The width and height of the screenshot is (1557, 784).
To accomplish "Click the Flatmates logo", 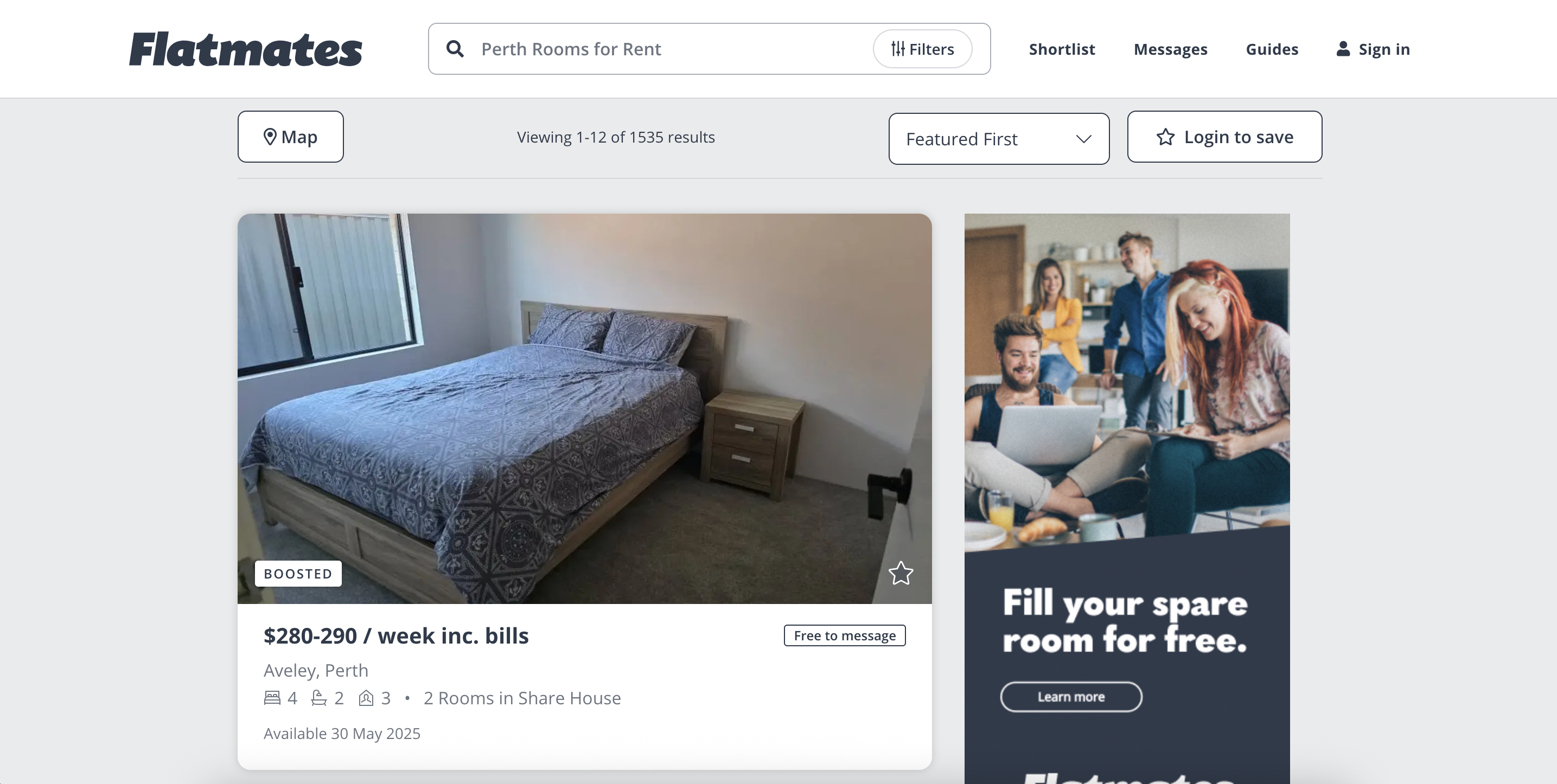I will pyautogui.click(x=245, y=49).
